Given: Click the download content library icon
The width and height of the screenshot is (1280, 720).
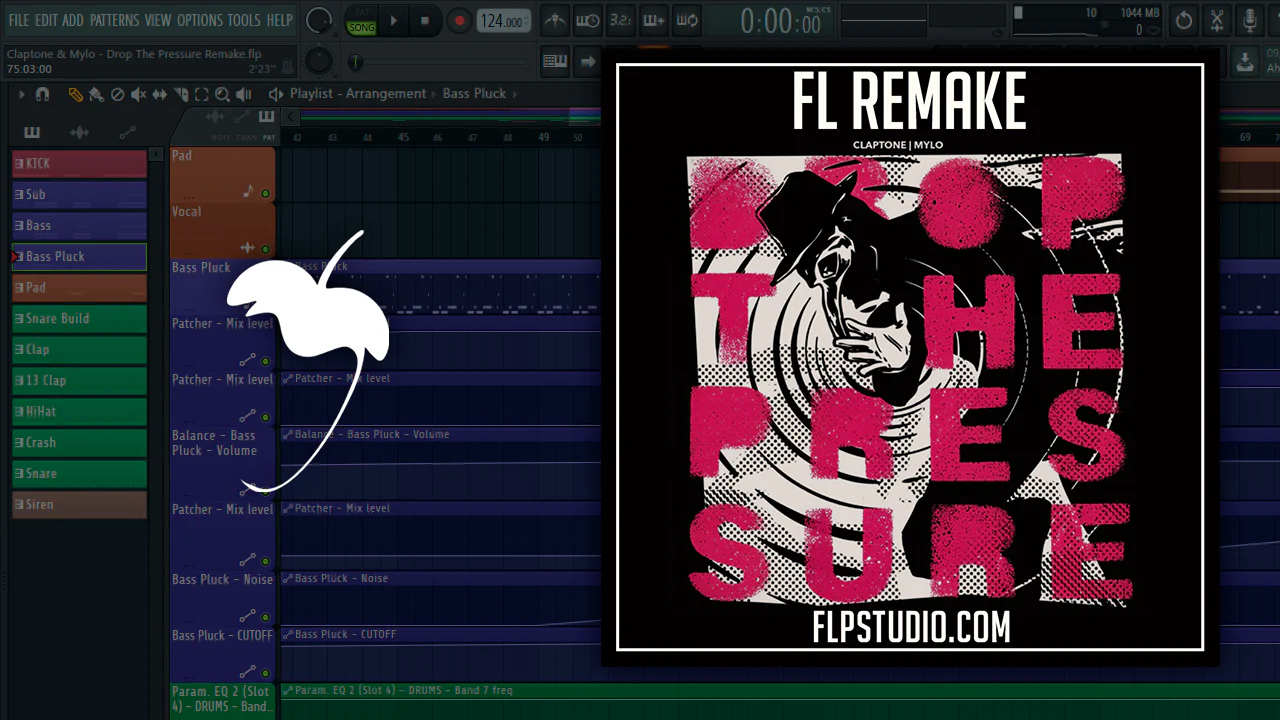Looking at the screenshot, I should [x=1245, y=62].
